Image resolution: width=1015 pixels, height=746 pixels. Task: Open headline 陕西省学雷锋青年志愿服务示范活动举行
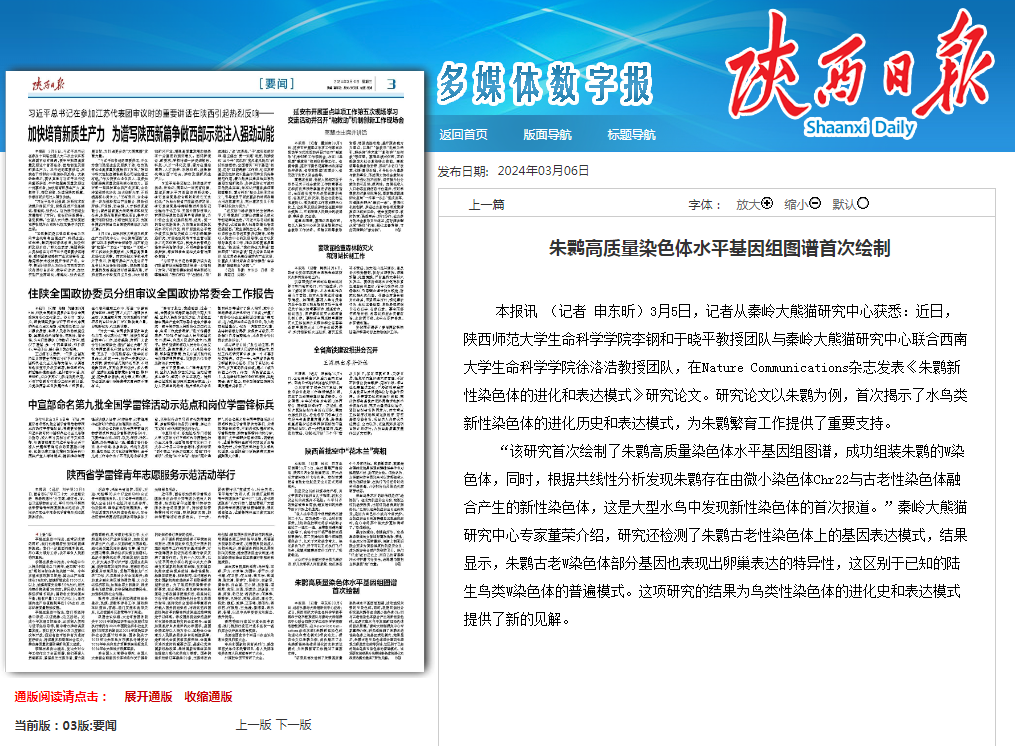(x=151, y=475)
